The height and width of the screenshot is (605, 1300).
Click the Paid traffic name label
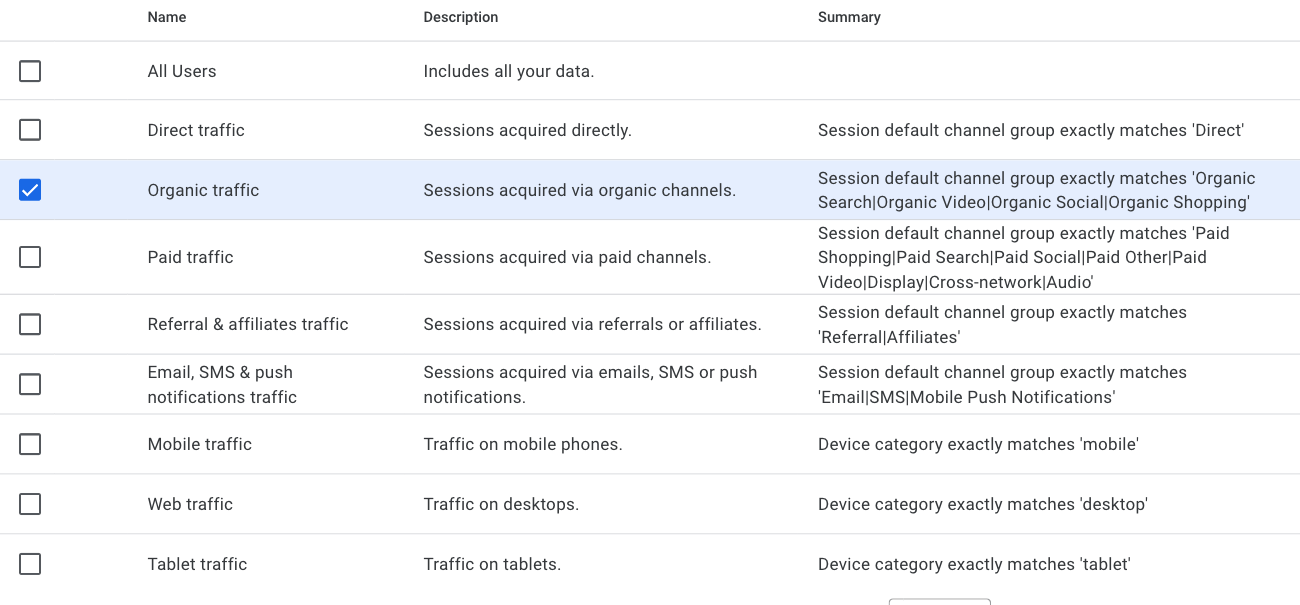[190, 257]
